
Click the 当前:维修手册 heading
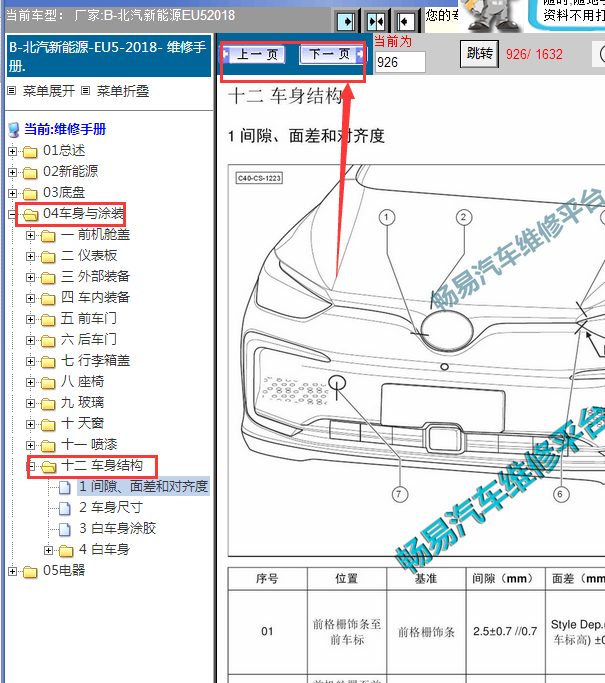65,129
